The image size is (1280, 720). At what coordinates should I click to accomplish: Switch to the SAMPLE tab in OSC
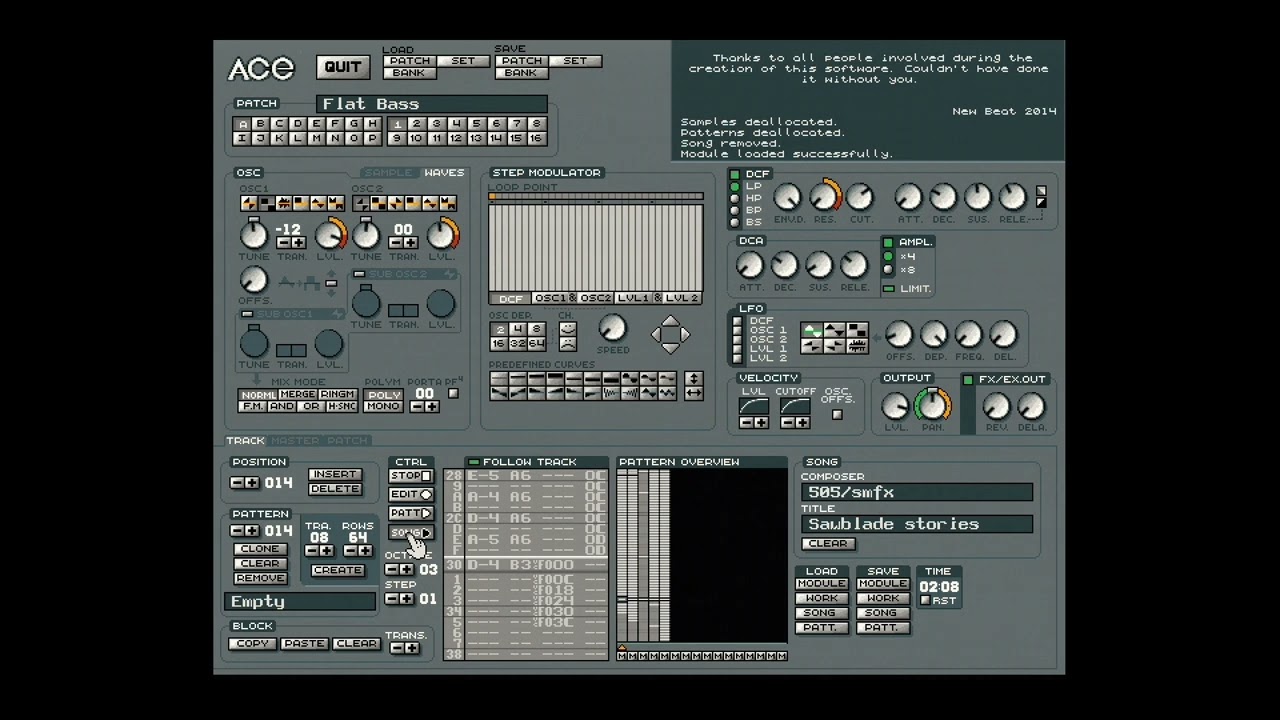[388, 173]
